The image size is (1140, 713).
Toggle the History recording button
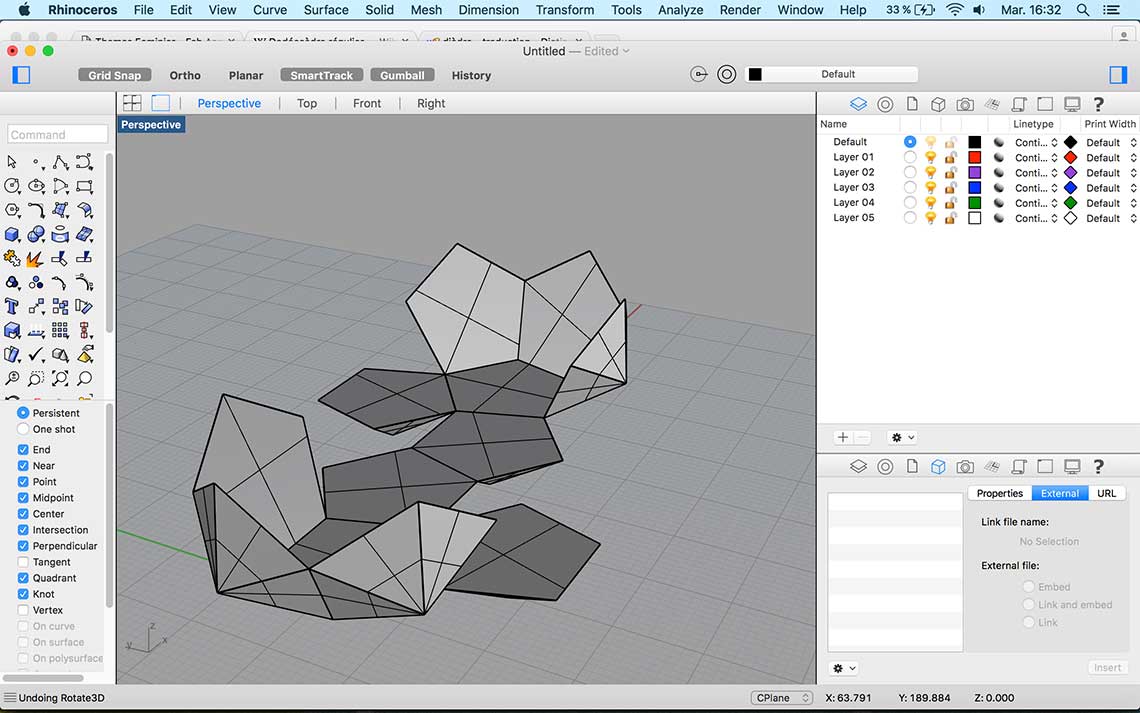coord(471,75)
